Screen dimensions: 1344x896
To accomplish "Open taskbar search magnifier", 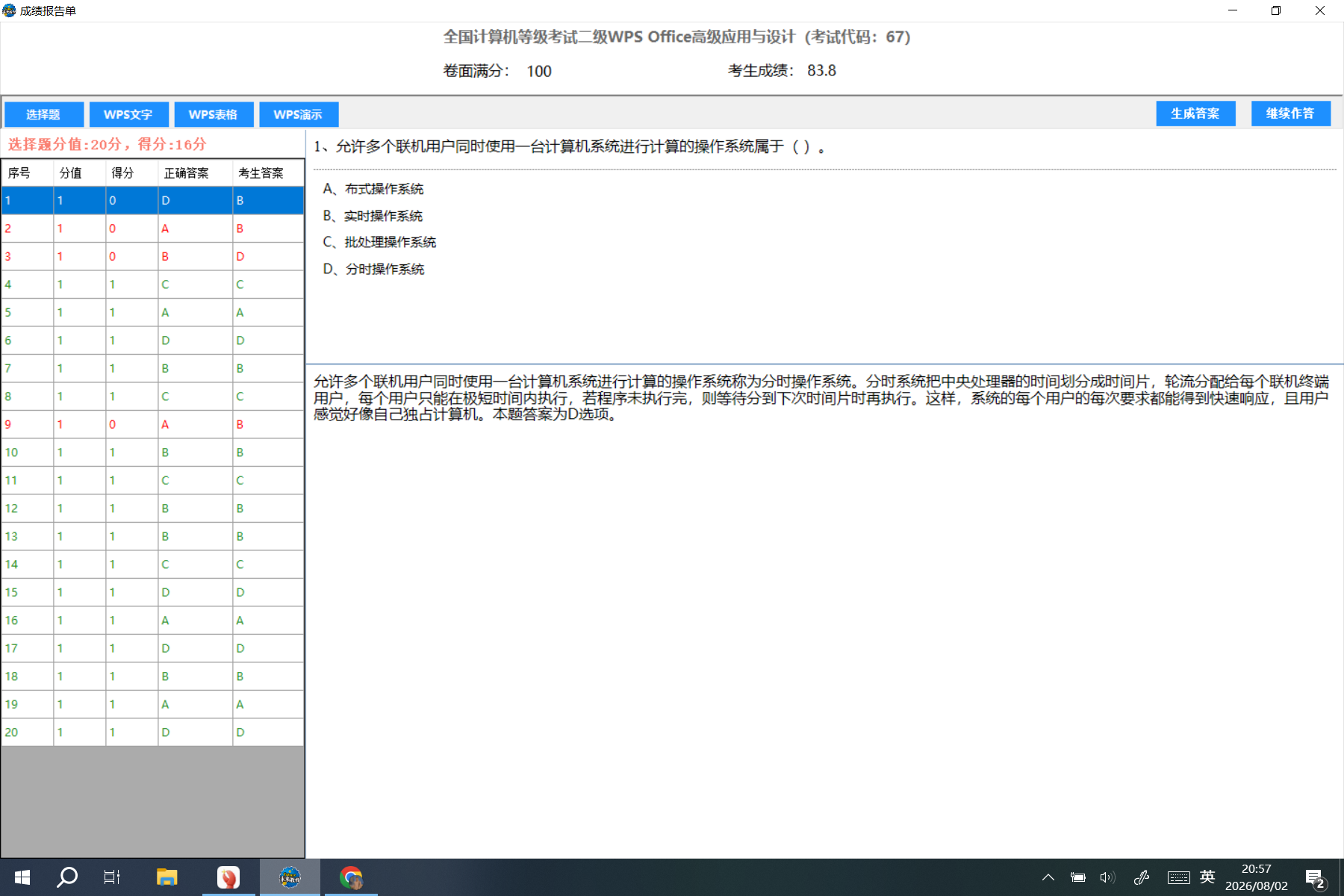I will (67, 877).
